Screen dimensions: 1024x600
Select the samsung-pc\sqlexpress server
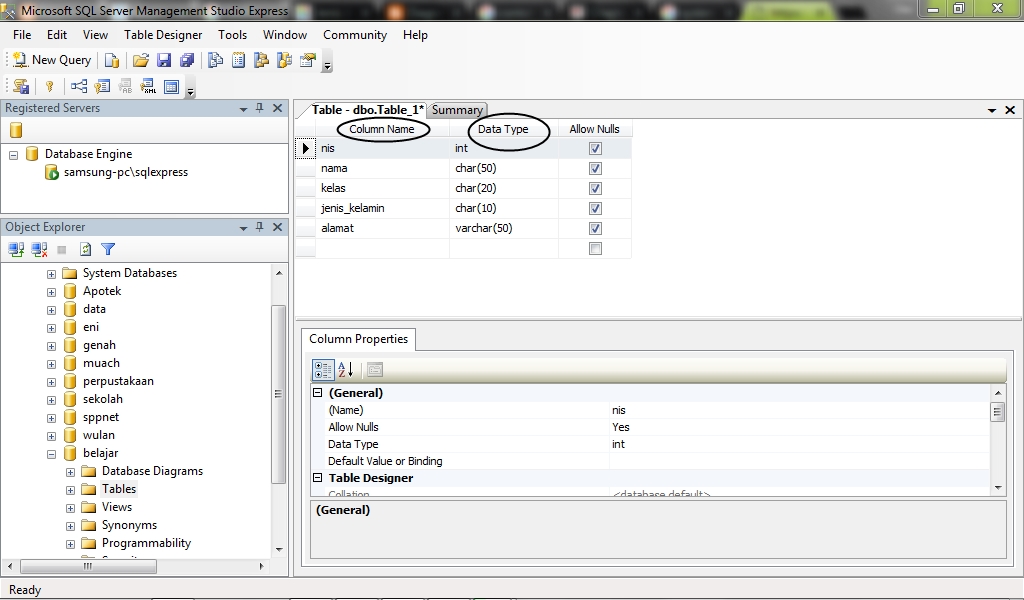(126, 172)
